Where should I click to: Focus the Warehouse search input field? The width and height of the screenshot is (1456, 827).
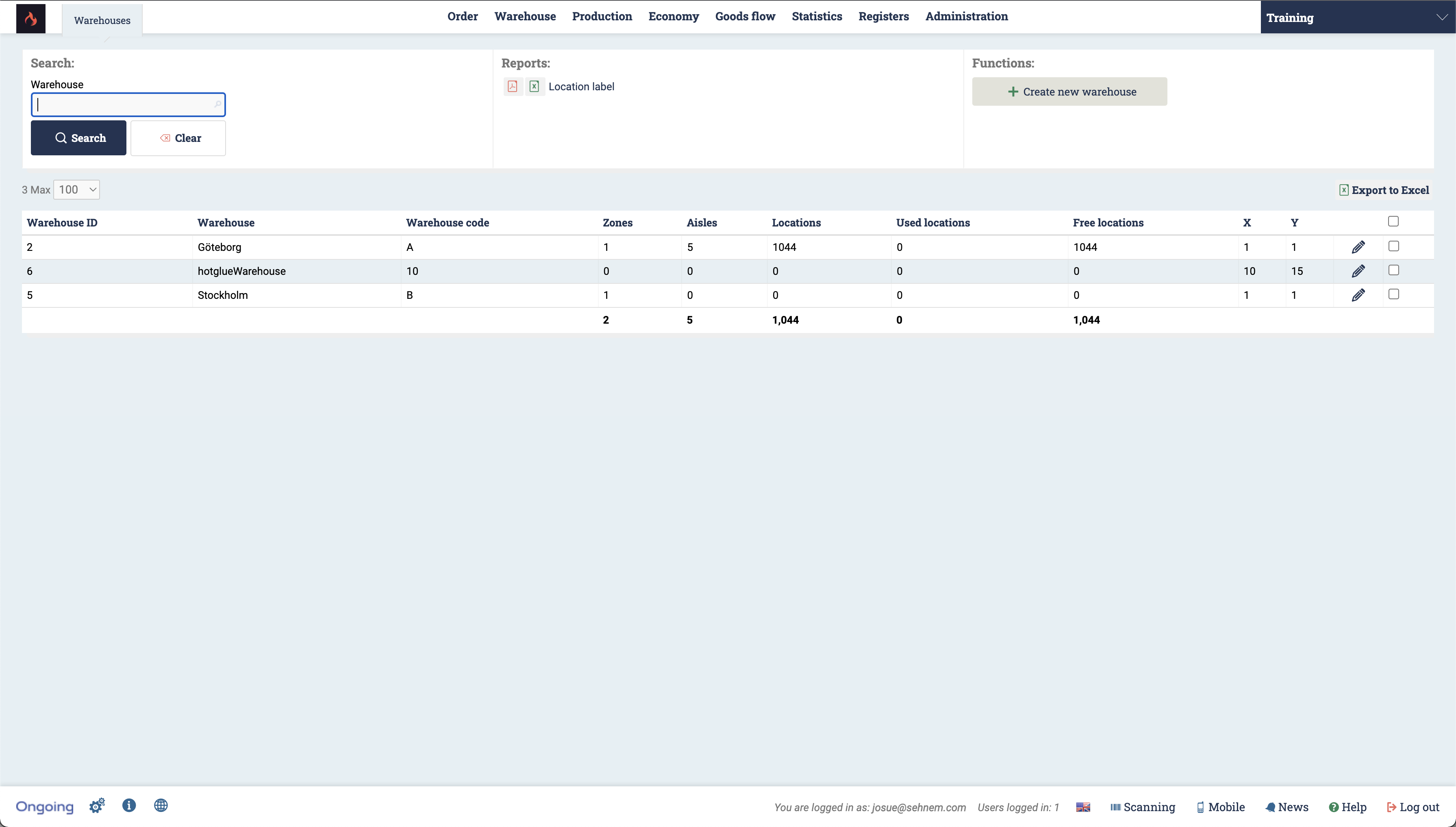124,104
